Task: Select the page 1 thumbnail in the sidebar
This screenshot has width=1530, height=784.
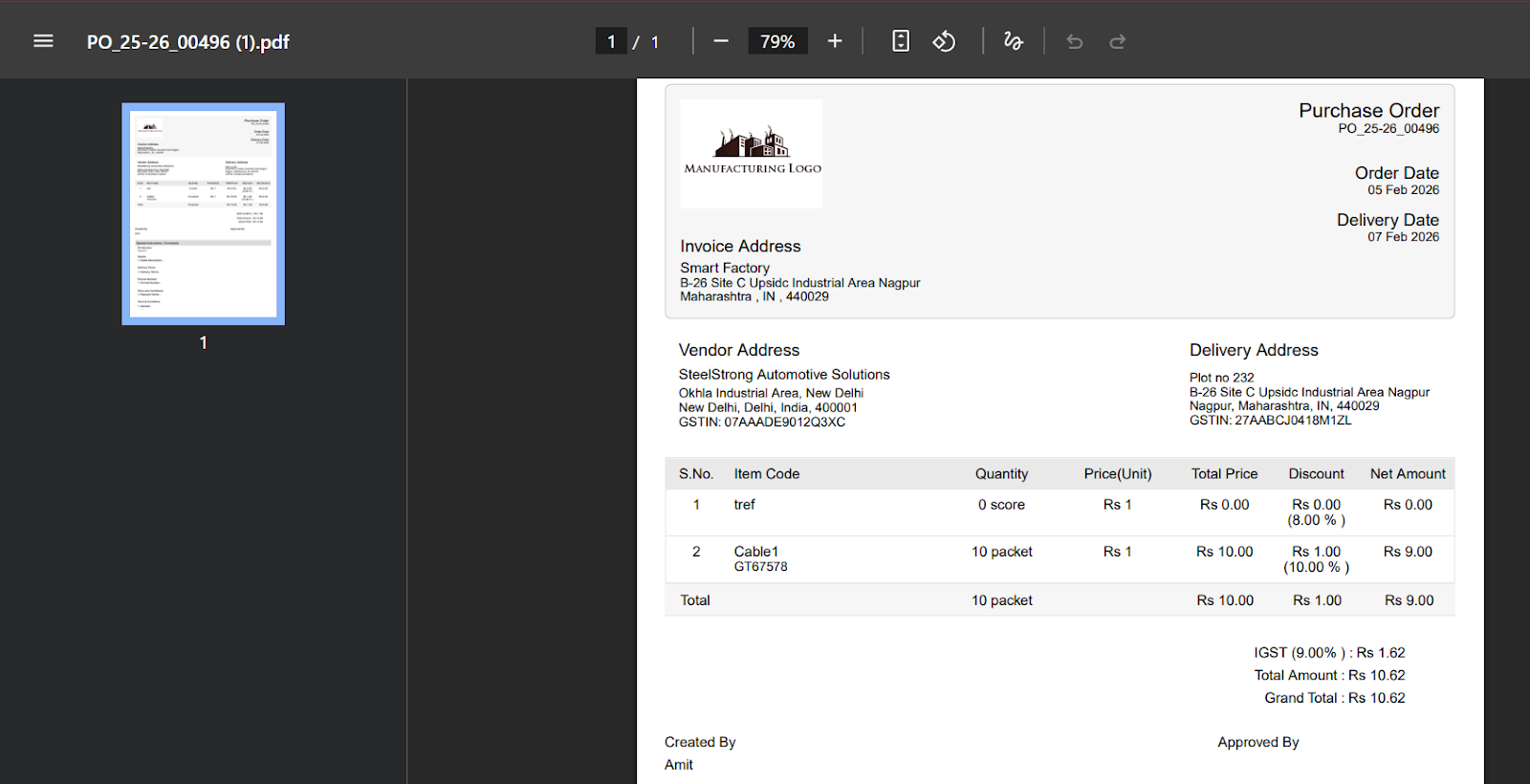Action: [x=203, y=213]
